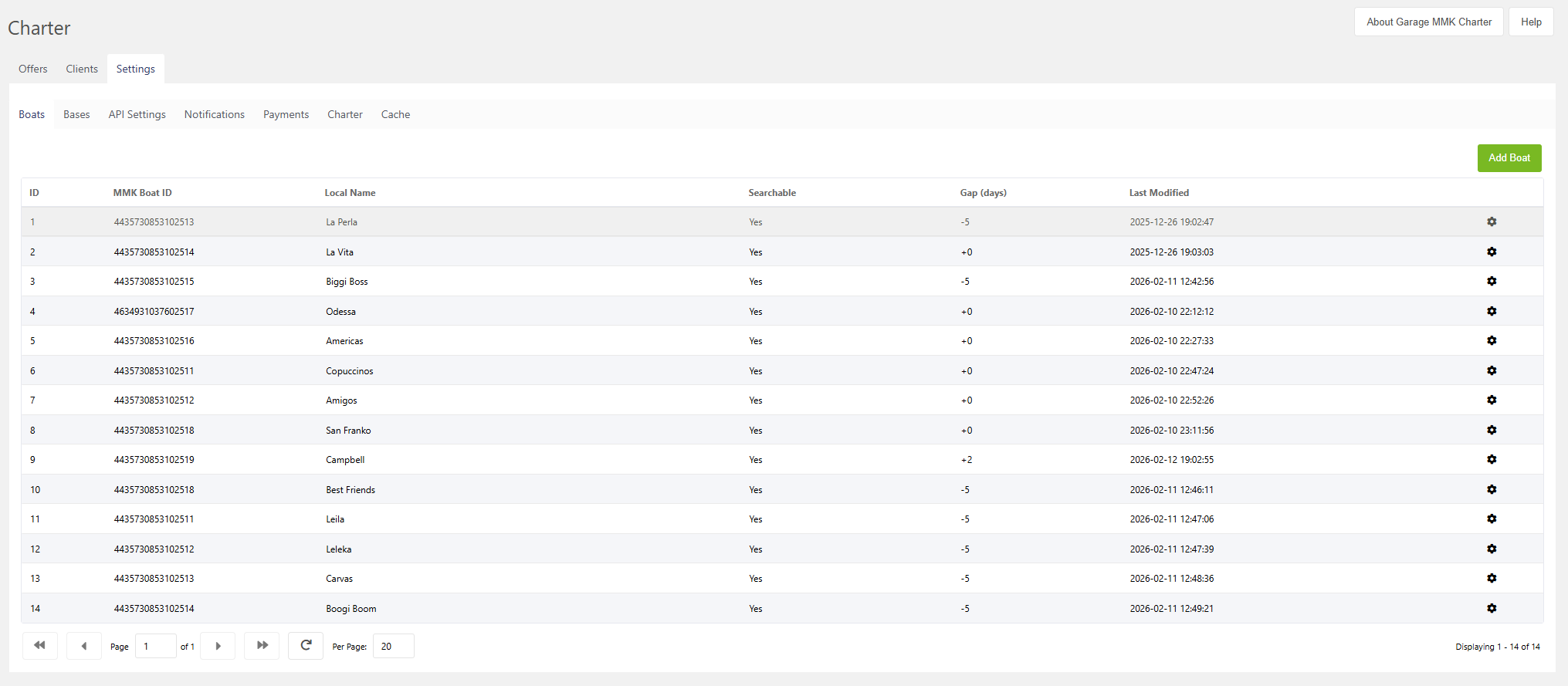Image resolution: width=1568 pixels, height=686 pixels.
Task: Click the Help button
Action: pos(1532,22)
